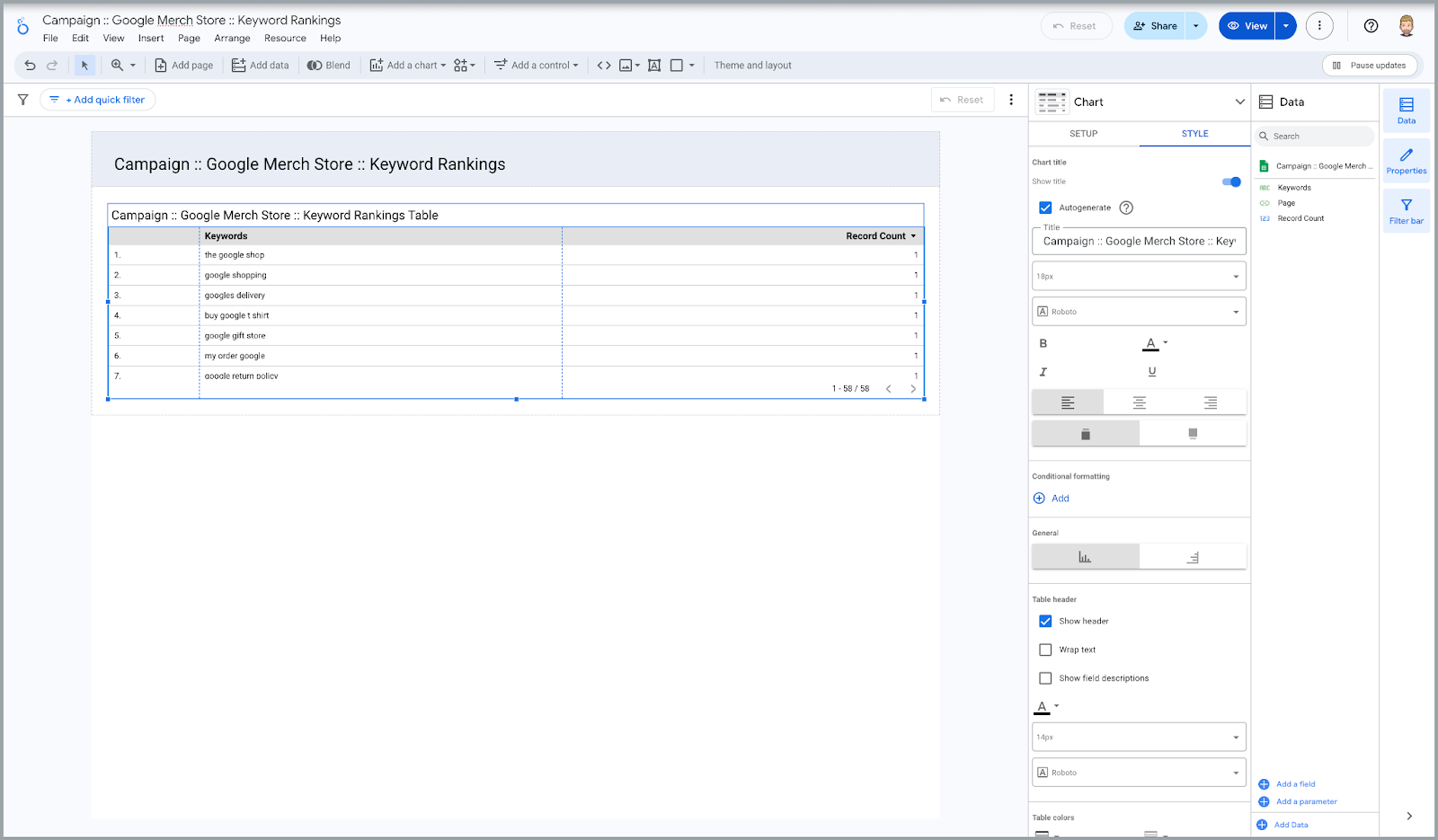Insert URL embed via code icon
The height and width of the screenshot is (840, 1438).
click(x=604, y=66)
